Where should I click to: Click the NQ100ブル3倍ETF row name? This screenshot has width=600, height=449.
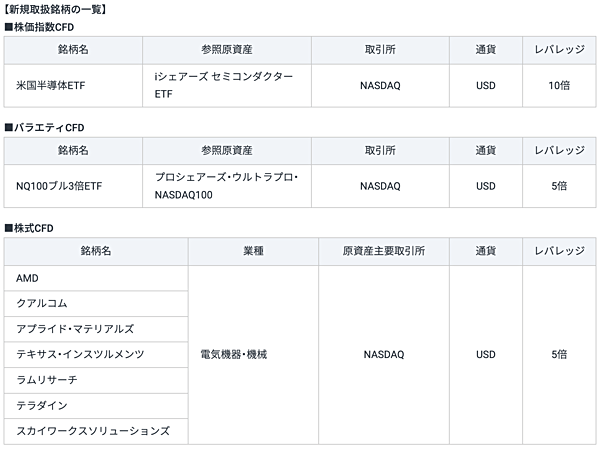73,186
